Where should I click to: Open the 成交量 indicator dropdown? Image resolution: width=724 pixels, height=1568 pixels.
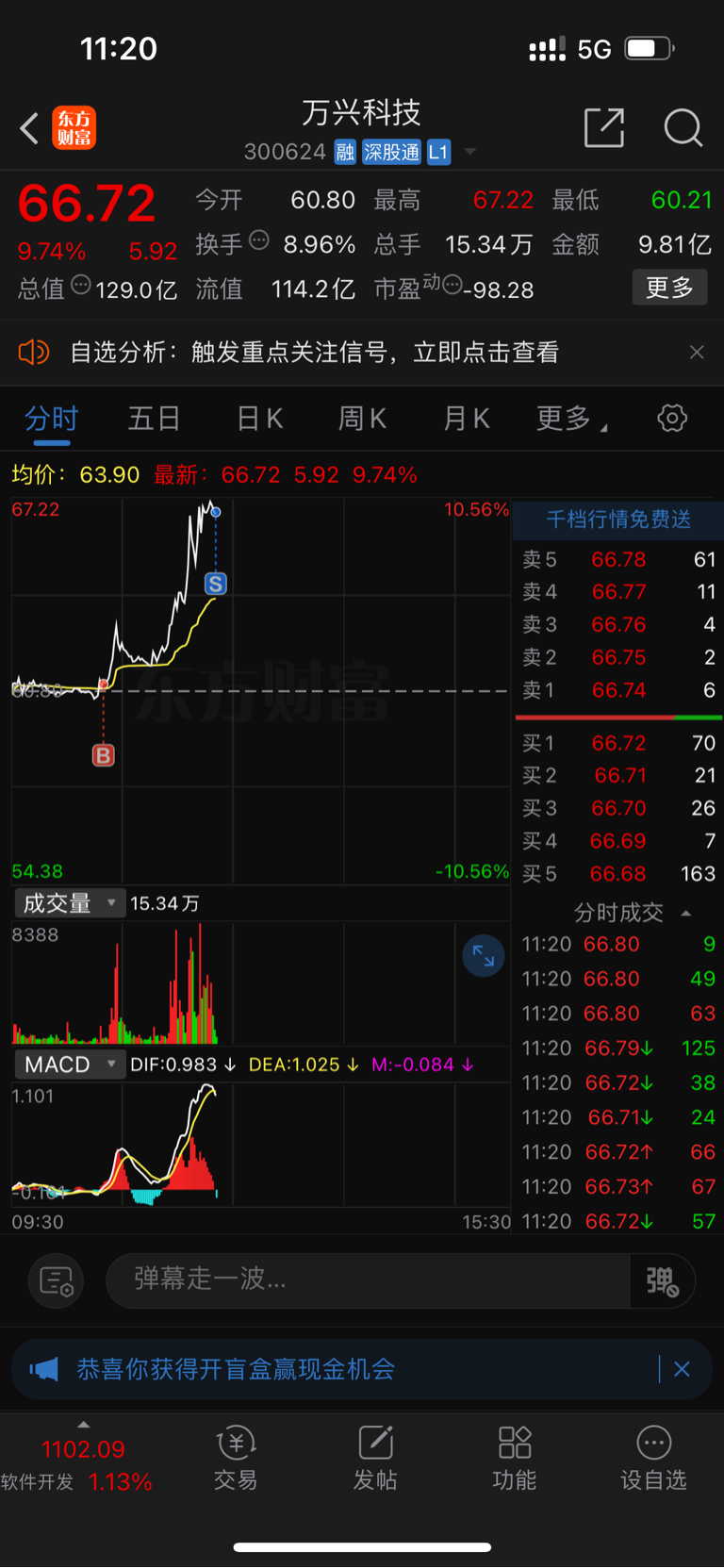click(x=69, y=903)
